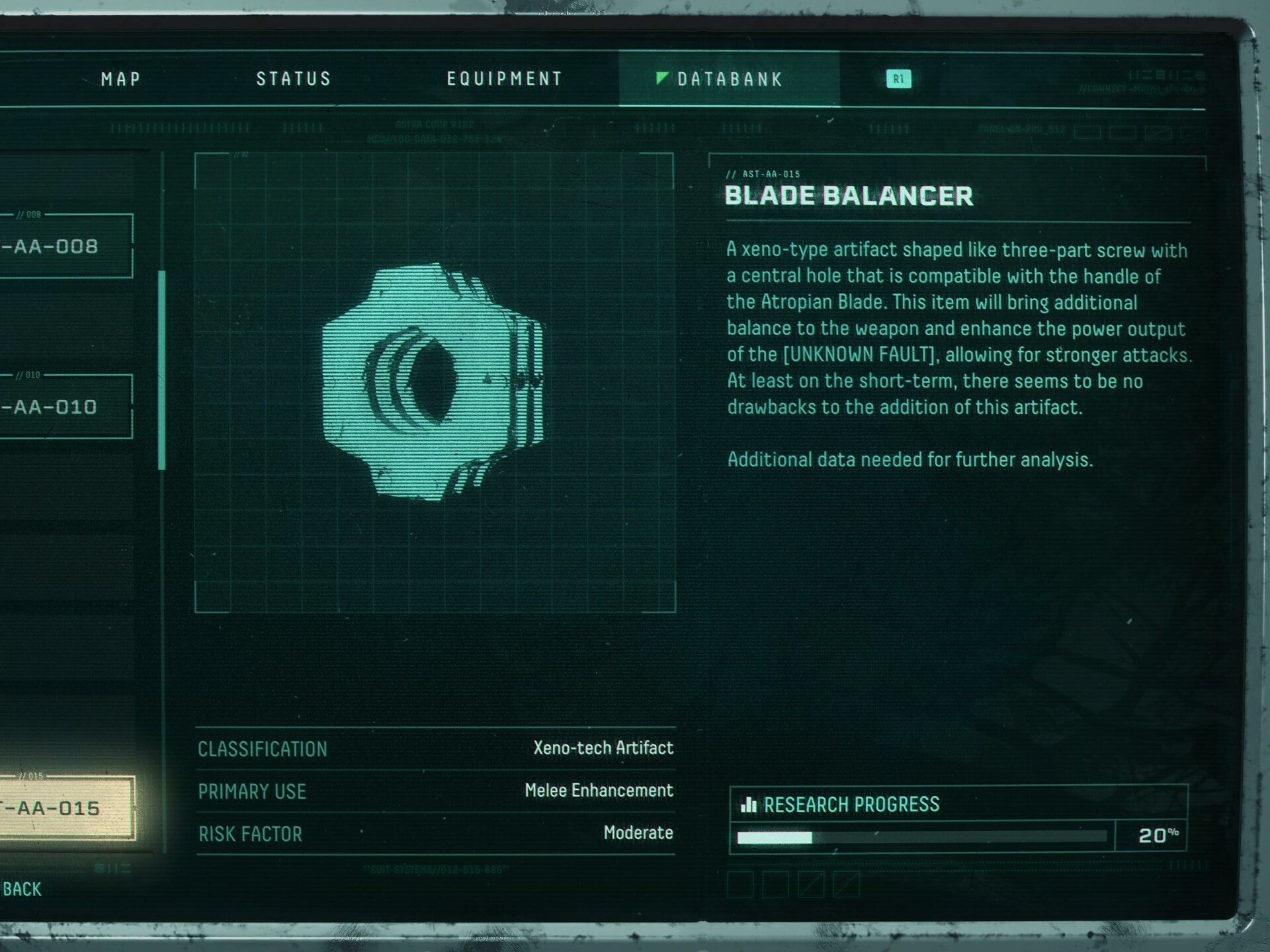Image resolution: width=1270 pixels, height=952 pixels.
Task: Open the EQUIPMENT tab
Action: (505, 79)
